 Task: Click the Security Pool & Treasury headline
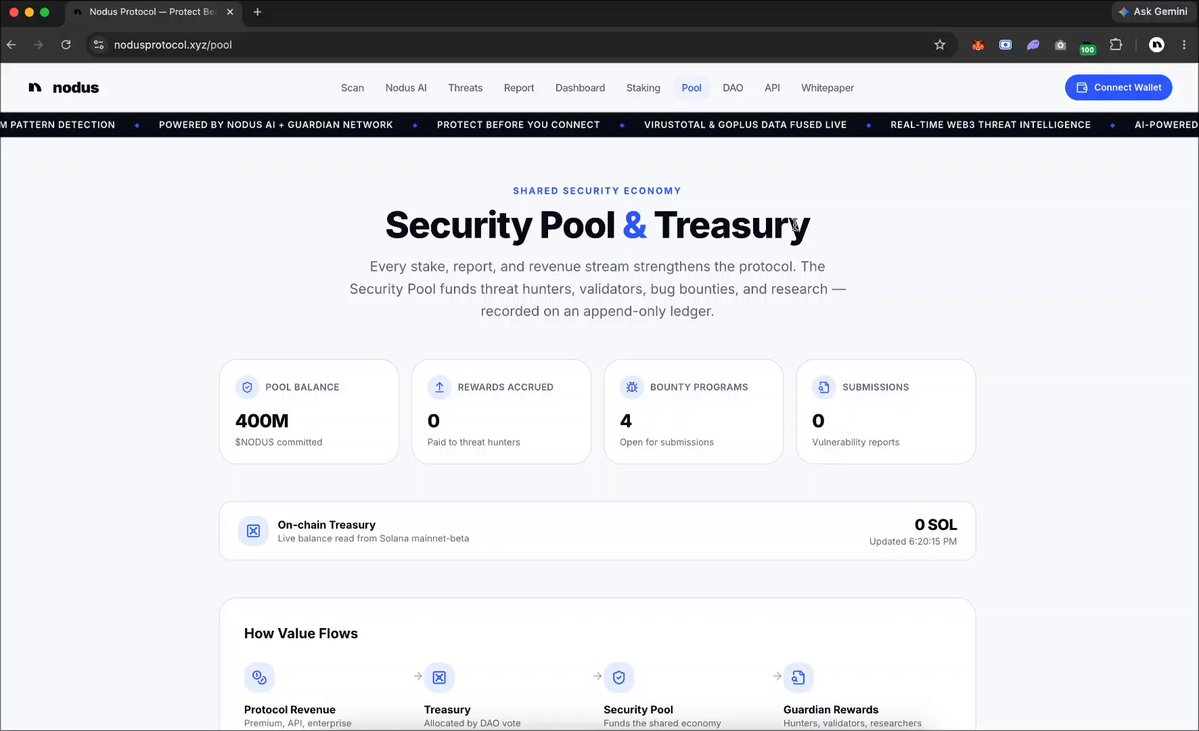[x=597, y=226]
